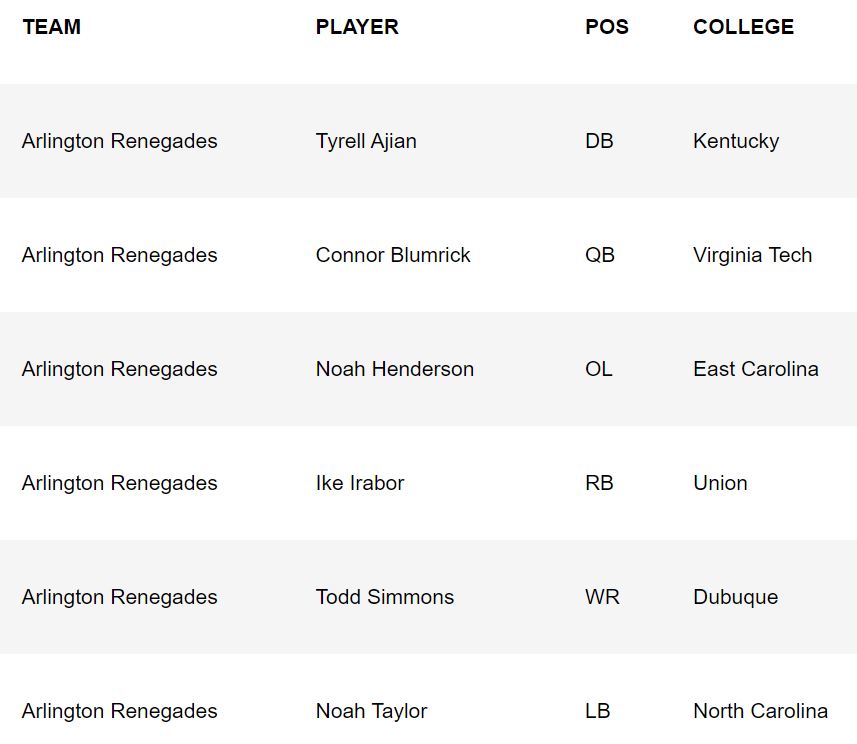Click on Noah Henderson's name
Image resolution: width=857 pixels, height=744 pixels.
click(395, 369)
